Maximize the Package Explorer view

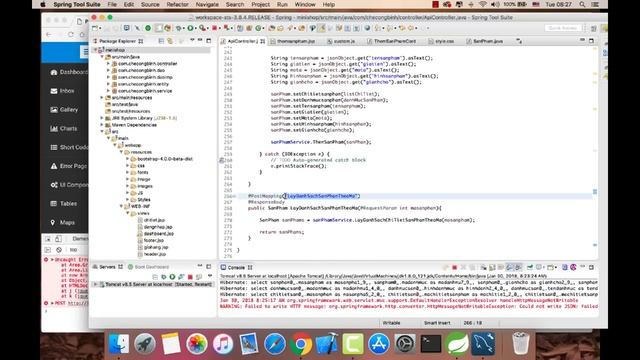209,40
